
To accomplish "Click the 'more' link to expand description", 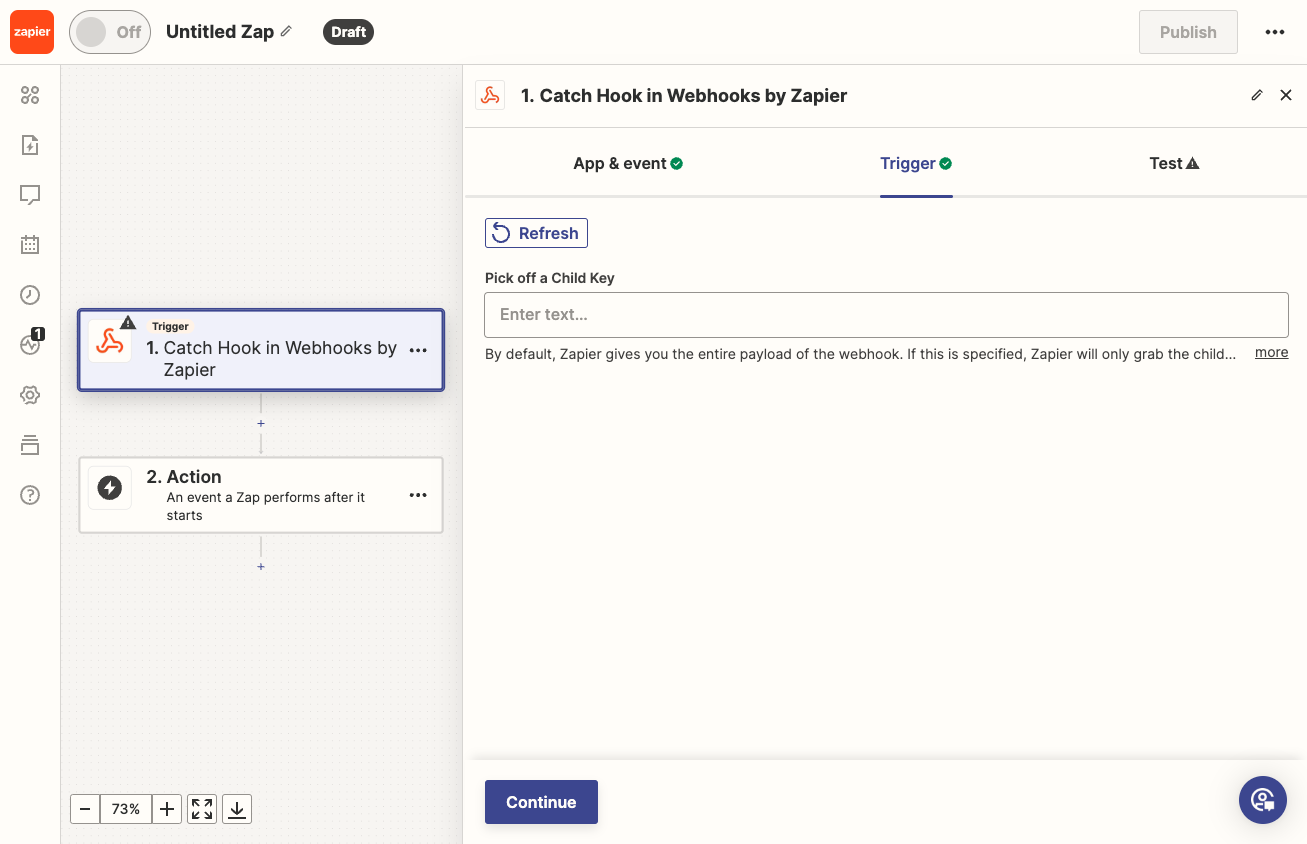I will 1272,352.
